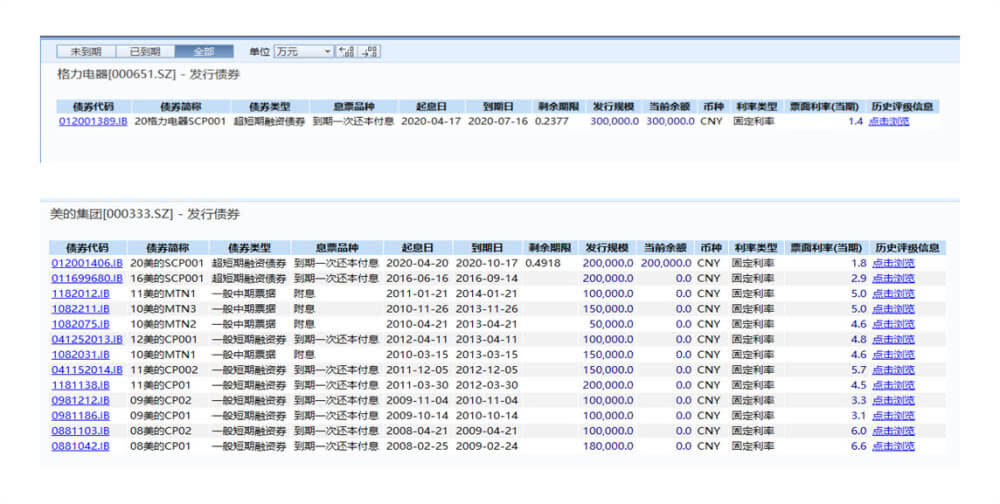Open bond link 041152014.IB
The image size is (1000, 504).
point(87,370)
